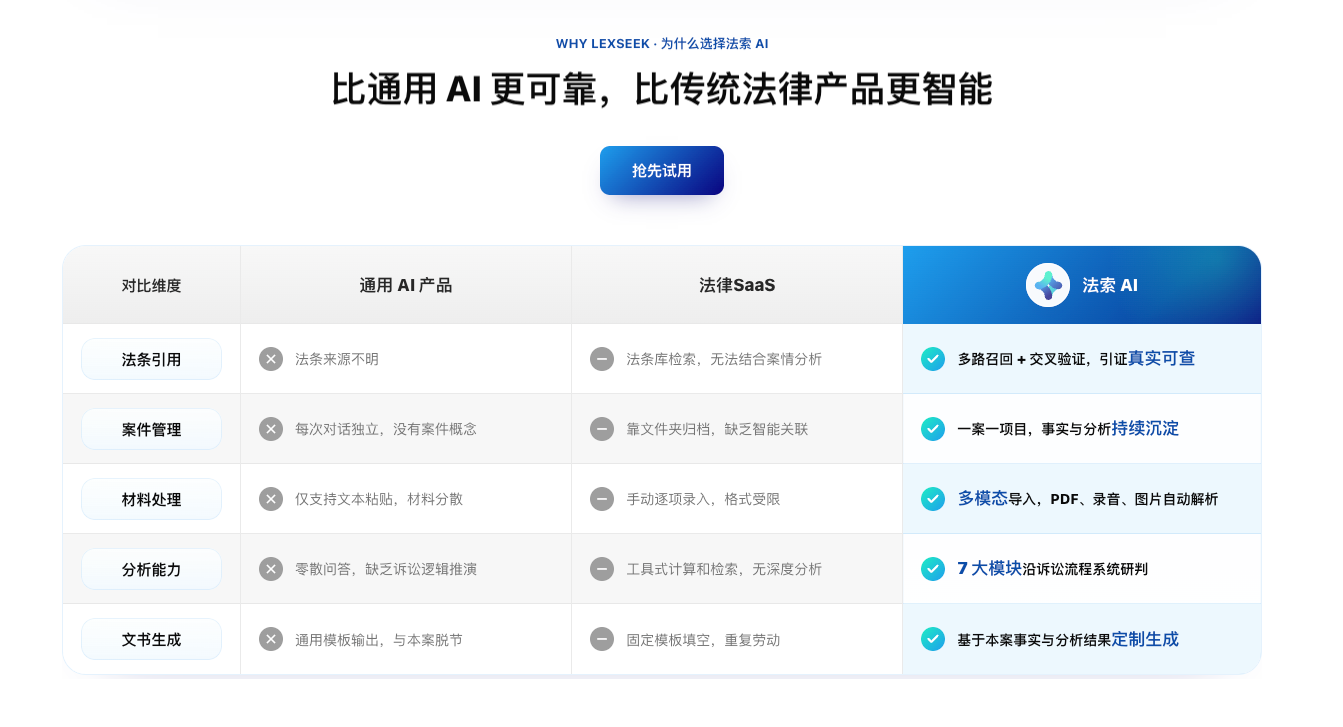The width and height of the screenshot is (1343, 727).
Task: Click the X icon beside 仅支持文本粘贴
Action: (x=271, y=499)
